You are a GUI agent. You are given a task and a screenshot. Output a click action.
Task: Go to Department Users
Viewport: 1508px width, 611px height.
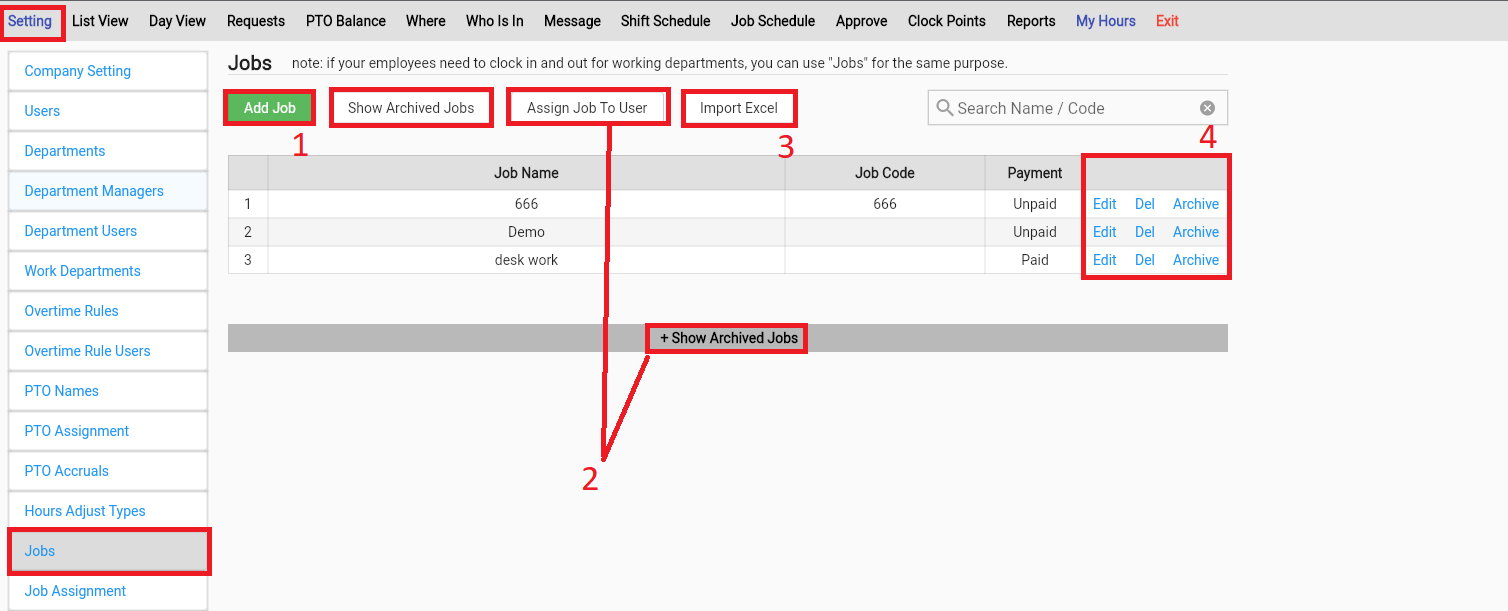pyautogui.click(x=108, y=231)
